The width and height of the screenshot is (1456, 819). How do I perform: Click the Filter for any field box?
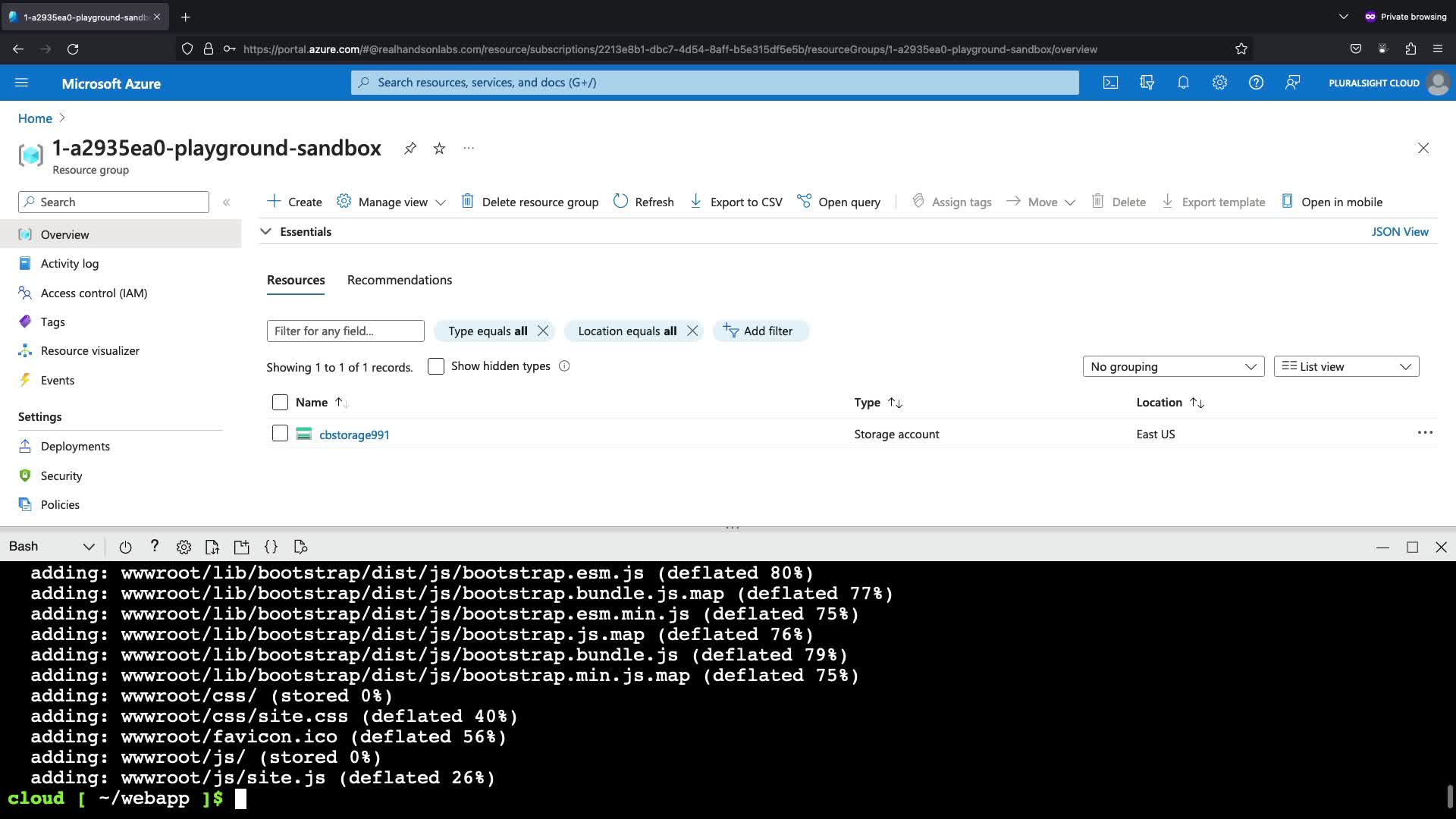point(345,331)
